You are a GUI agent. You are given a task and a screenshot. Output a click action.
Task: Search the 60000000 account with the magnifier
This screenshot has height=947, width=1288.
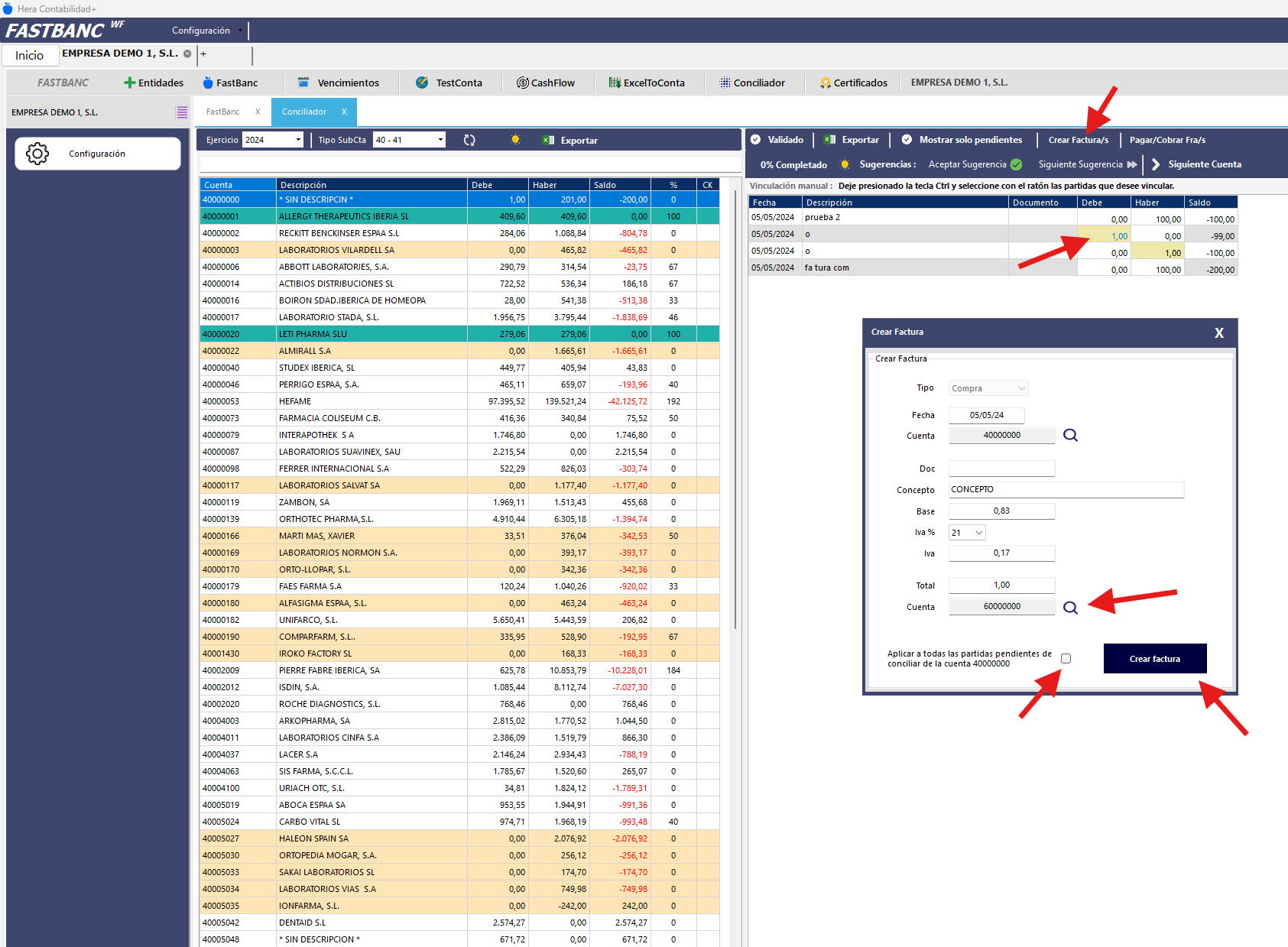tap(1070, 607)
